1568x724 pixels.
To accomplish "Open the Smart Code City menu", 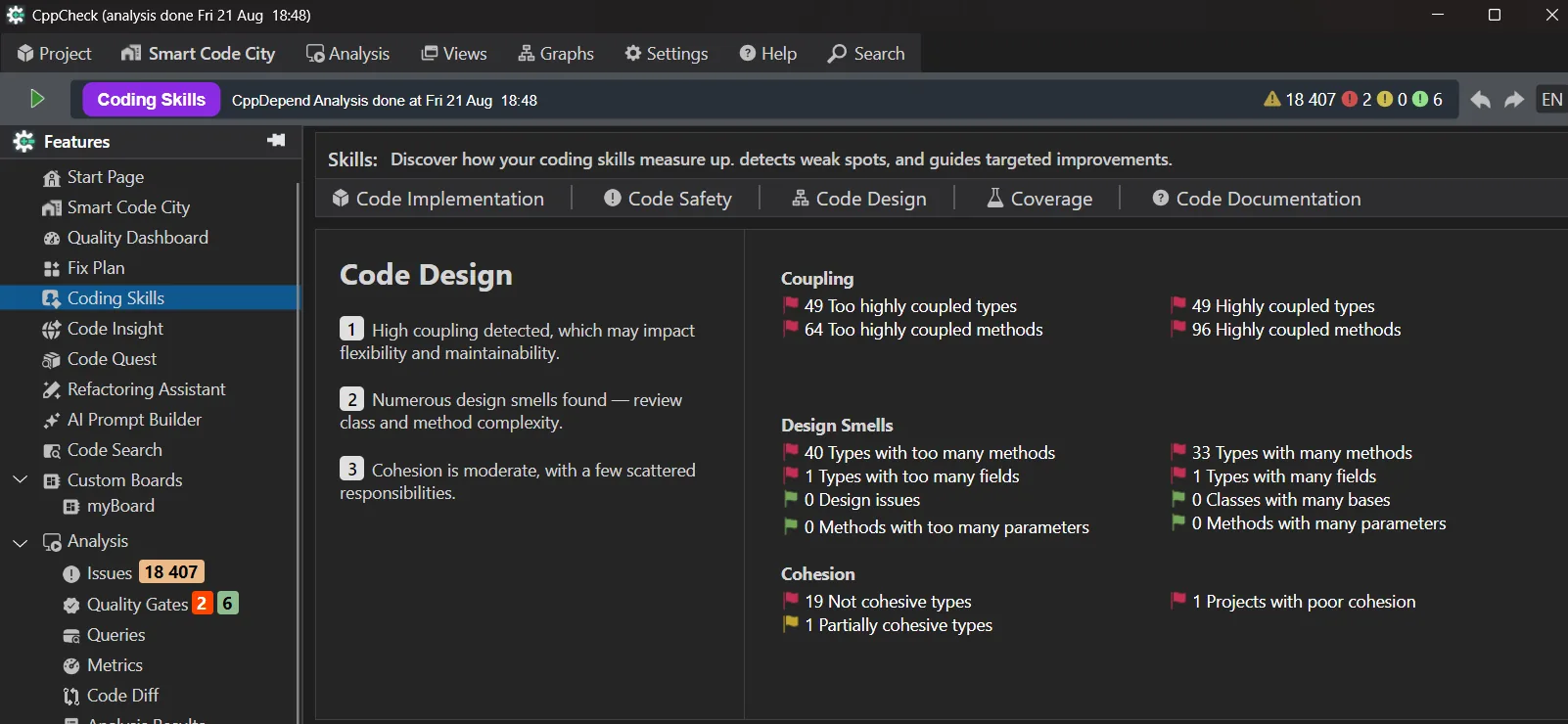I will click(x=199, y=54).
